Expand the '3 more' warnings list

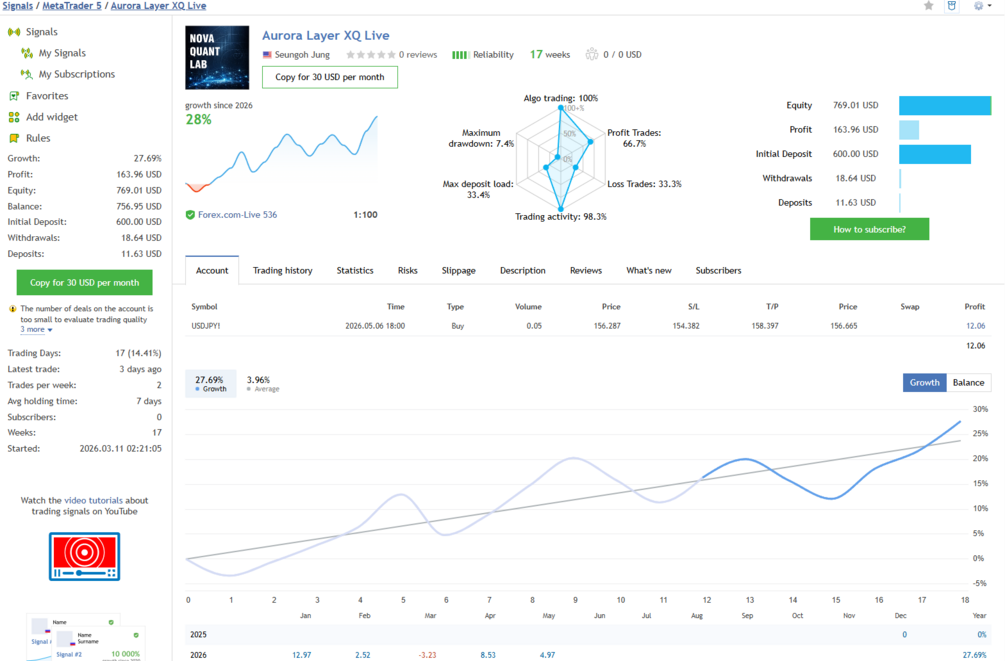click(36, 330)
